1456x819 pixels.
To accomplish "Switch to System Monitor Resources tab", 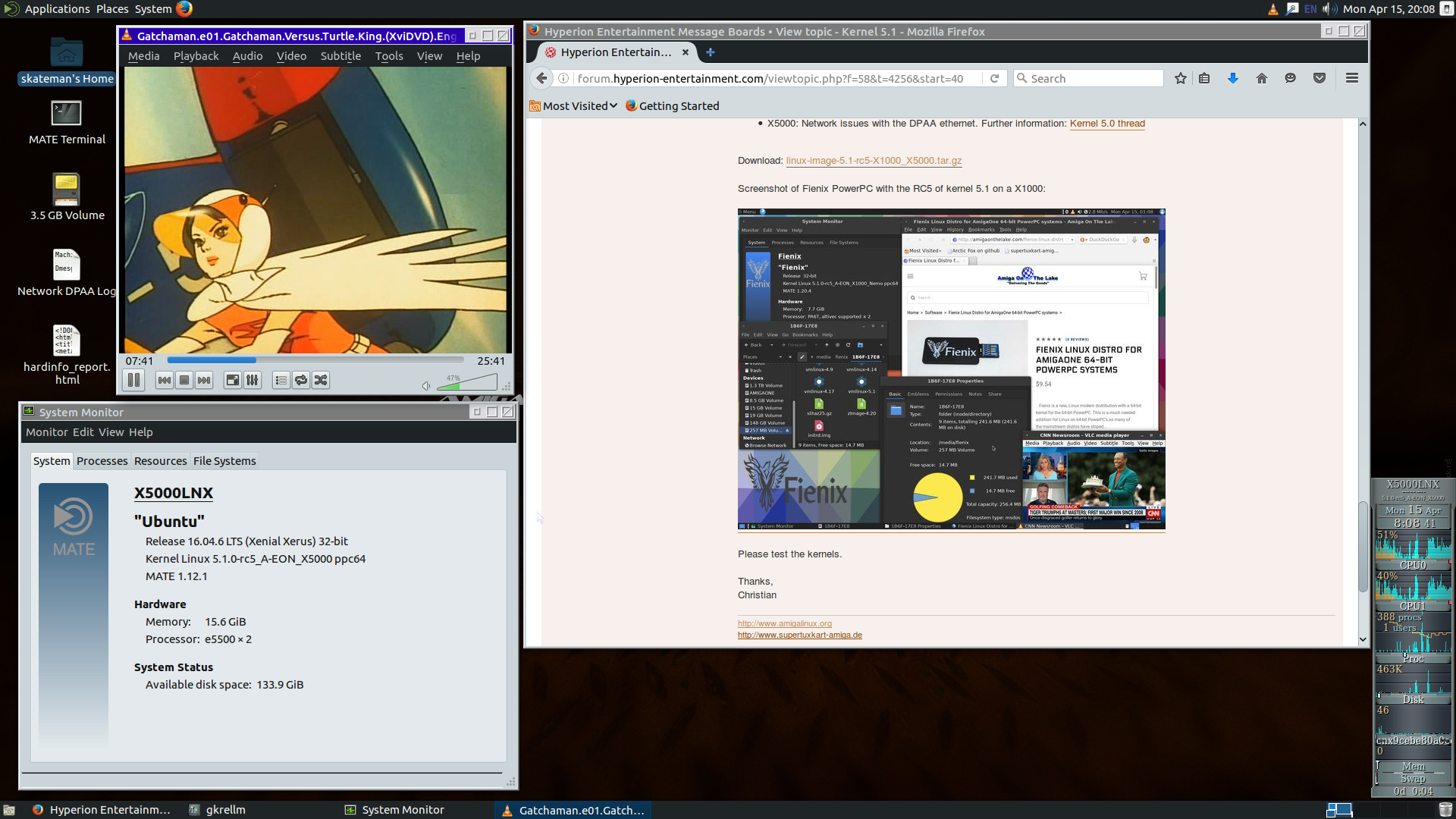I will (x=160, y=461).
